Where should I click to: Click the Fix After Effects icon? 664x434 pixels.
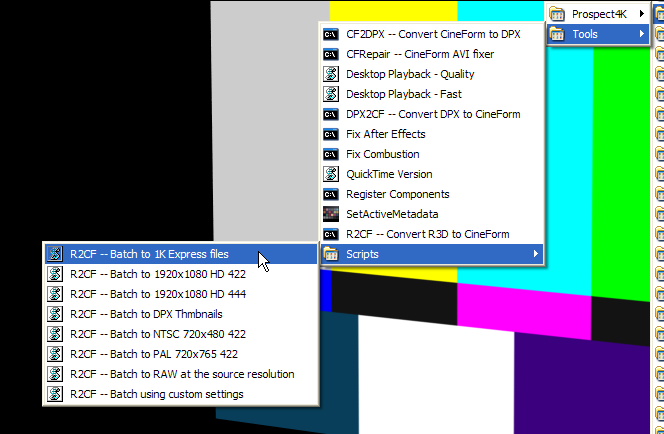pyautogui.click(x=331, y=134)
